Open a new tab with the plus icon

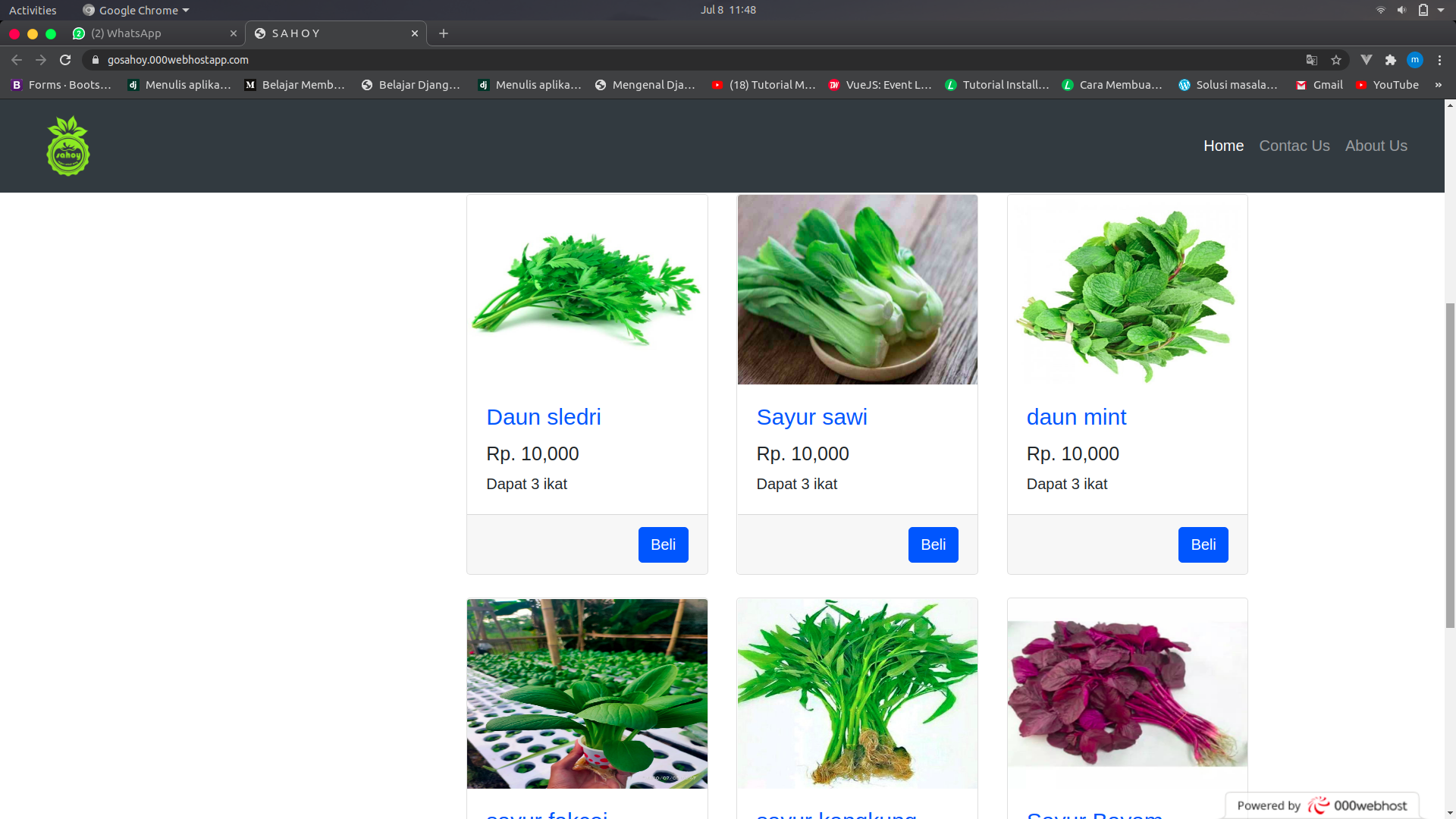point(444,33)
